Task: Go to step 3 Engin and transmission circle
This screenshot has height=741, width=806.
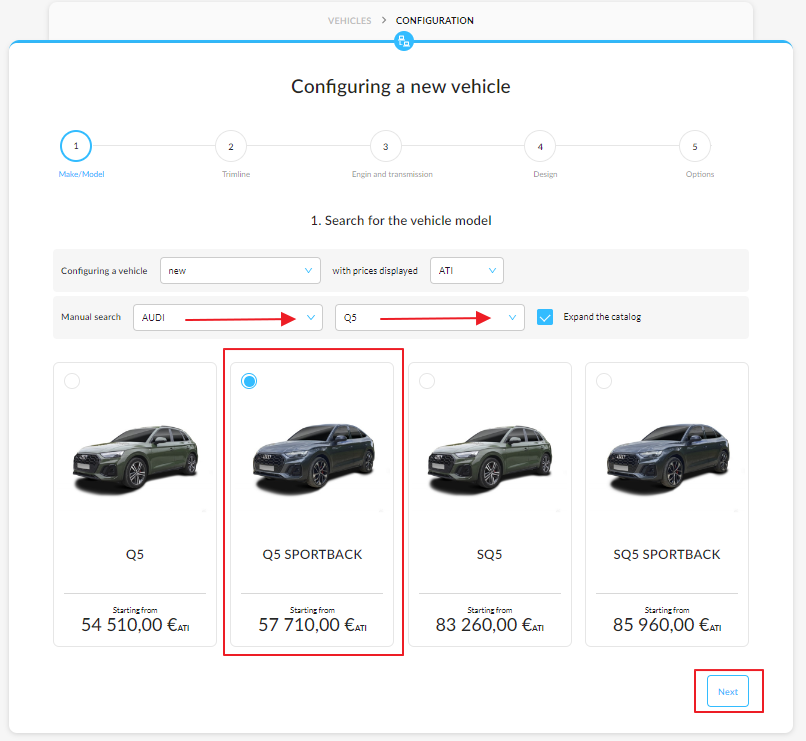Action: 386,146
